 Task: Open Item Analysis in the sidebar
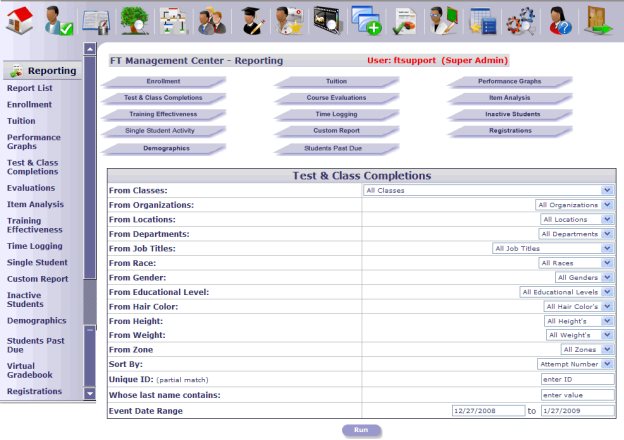point(35,204)
